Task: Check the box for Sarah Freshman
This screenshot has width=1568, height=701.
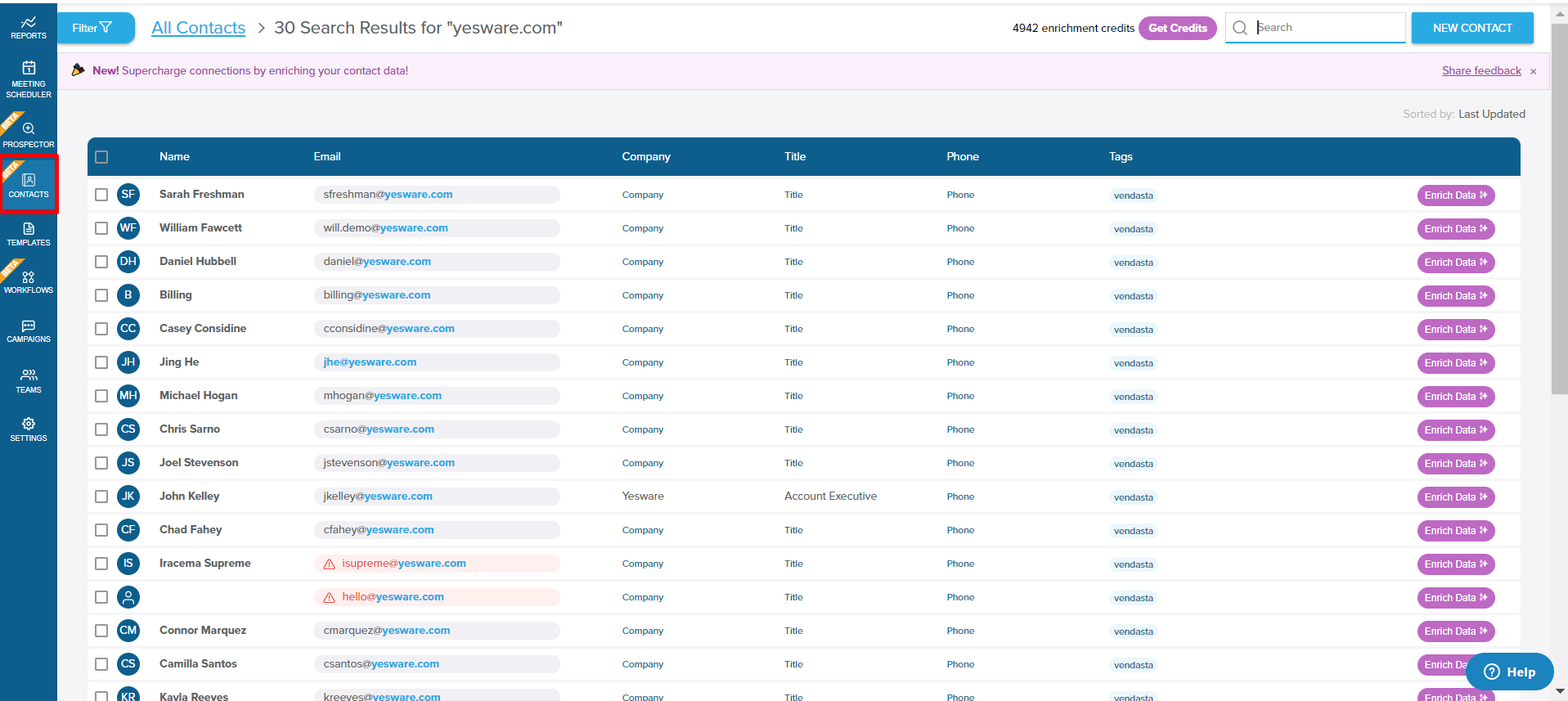Action: (101, 195)
